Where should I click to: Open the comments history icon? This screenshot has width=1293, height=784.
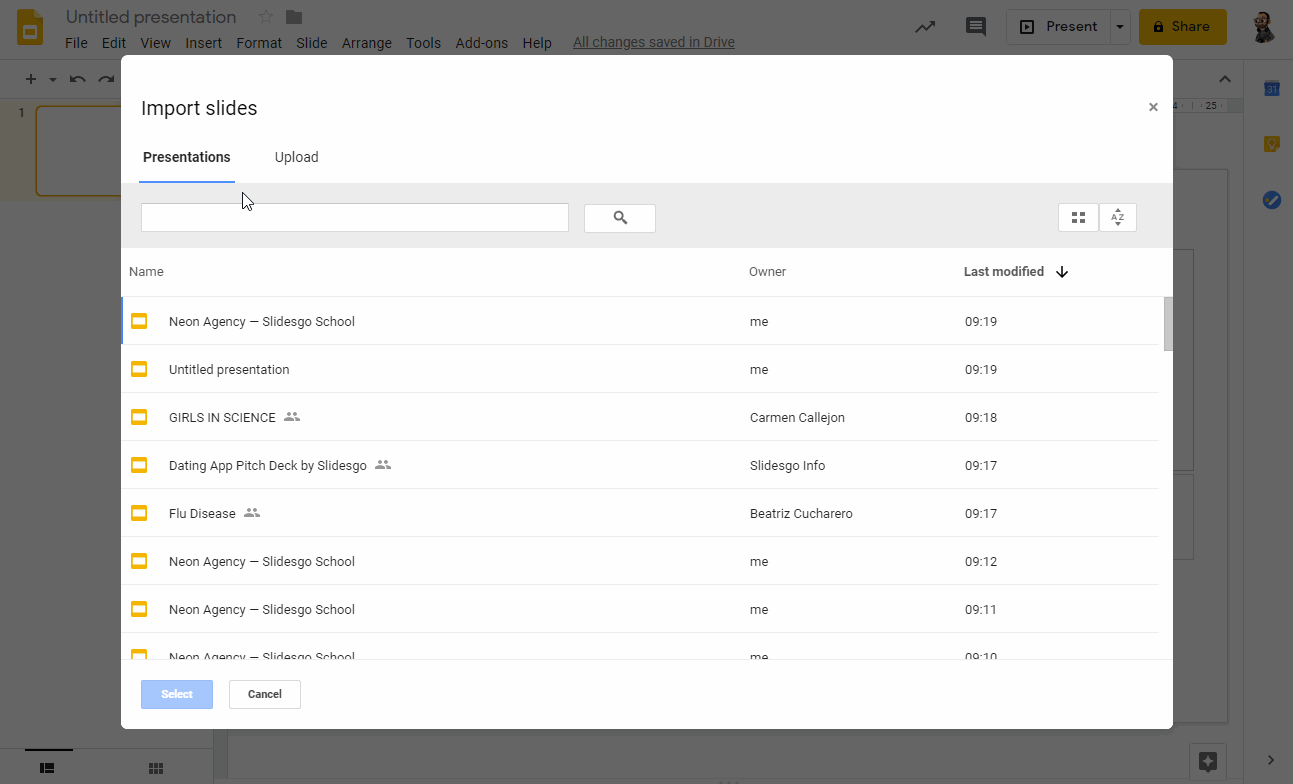pos(975,27)
